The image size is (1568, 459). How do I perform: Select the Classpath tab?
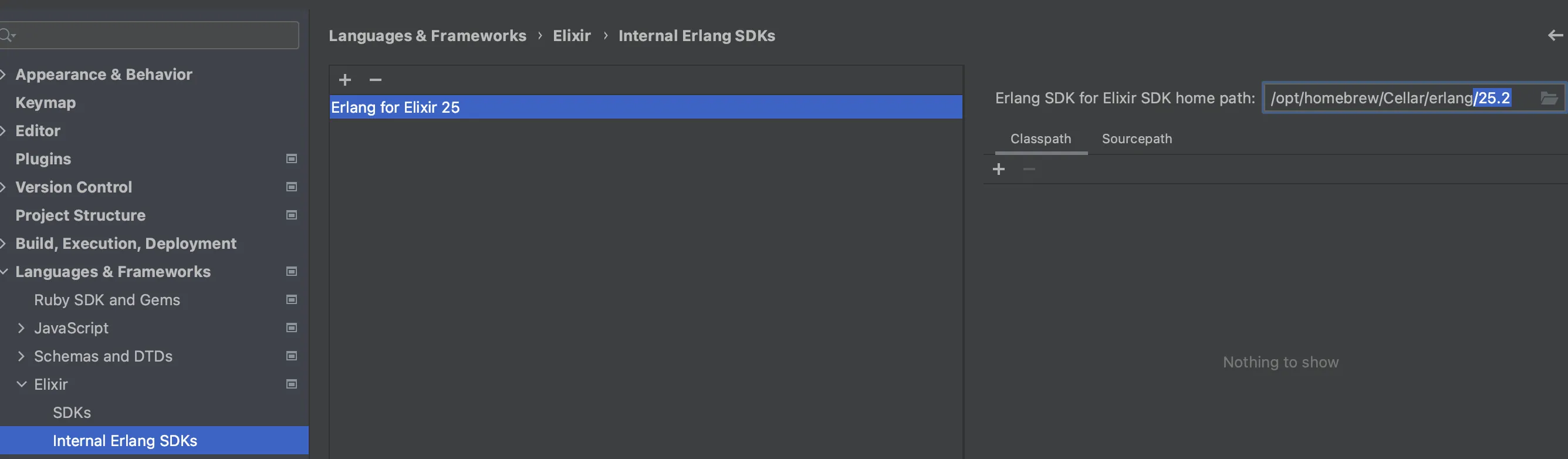pyautogui.click(x=1040, y=139)
